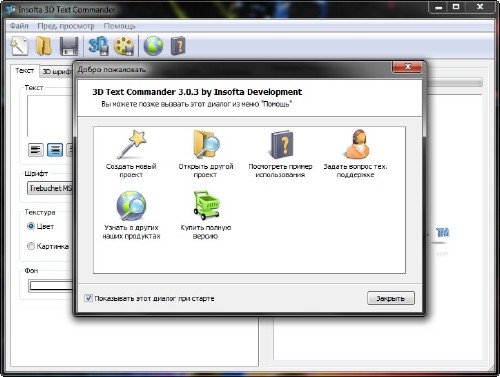This screenshot has height=377, width=500.
Task: Save project using the floppy disk icon
Action: [69, 46]
